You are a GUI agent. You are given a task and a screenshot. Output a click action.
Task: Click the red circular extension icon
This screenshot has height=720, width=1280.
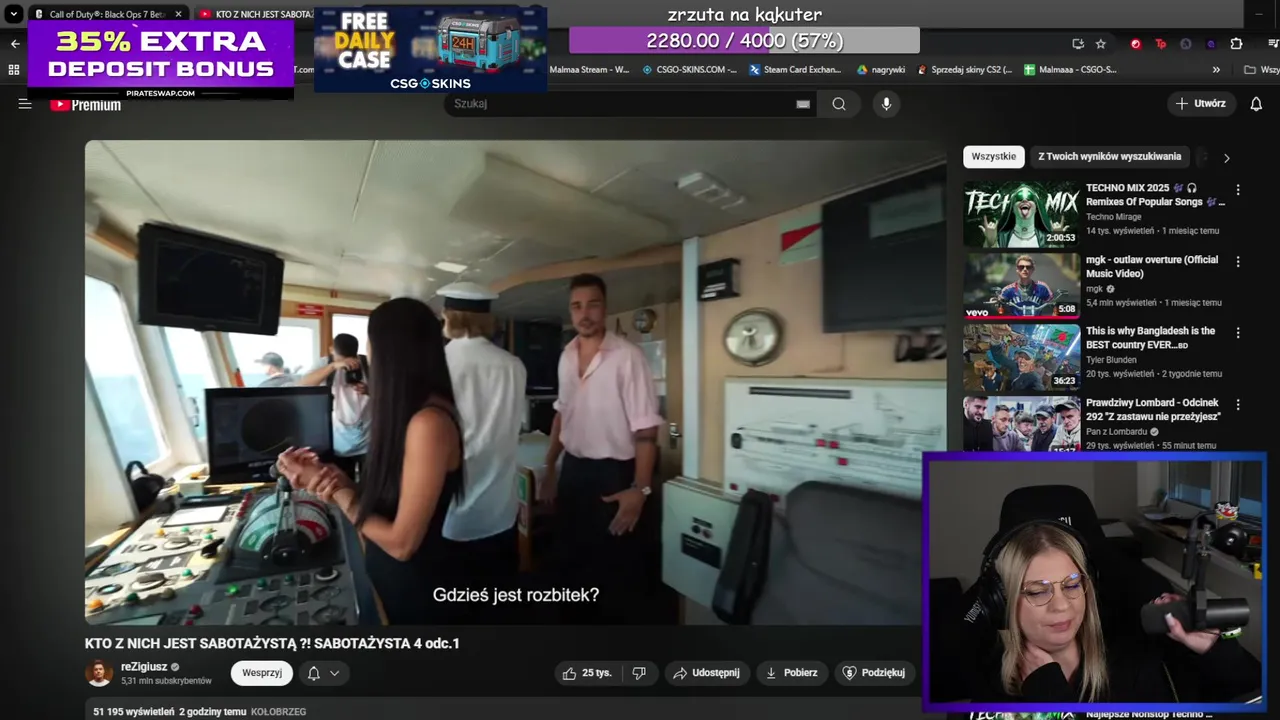(x=1135, y=44)
